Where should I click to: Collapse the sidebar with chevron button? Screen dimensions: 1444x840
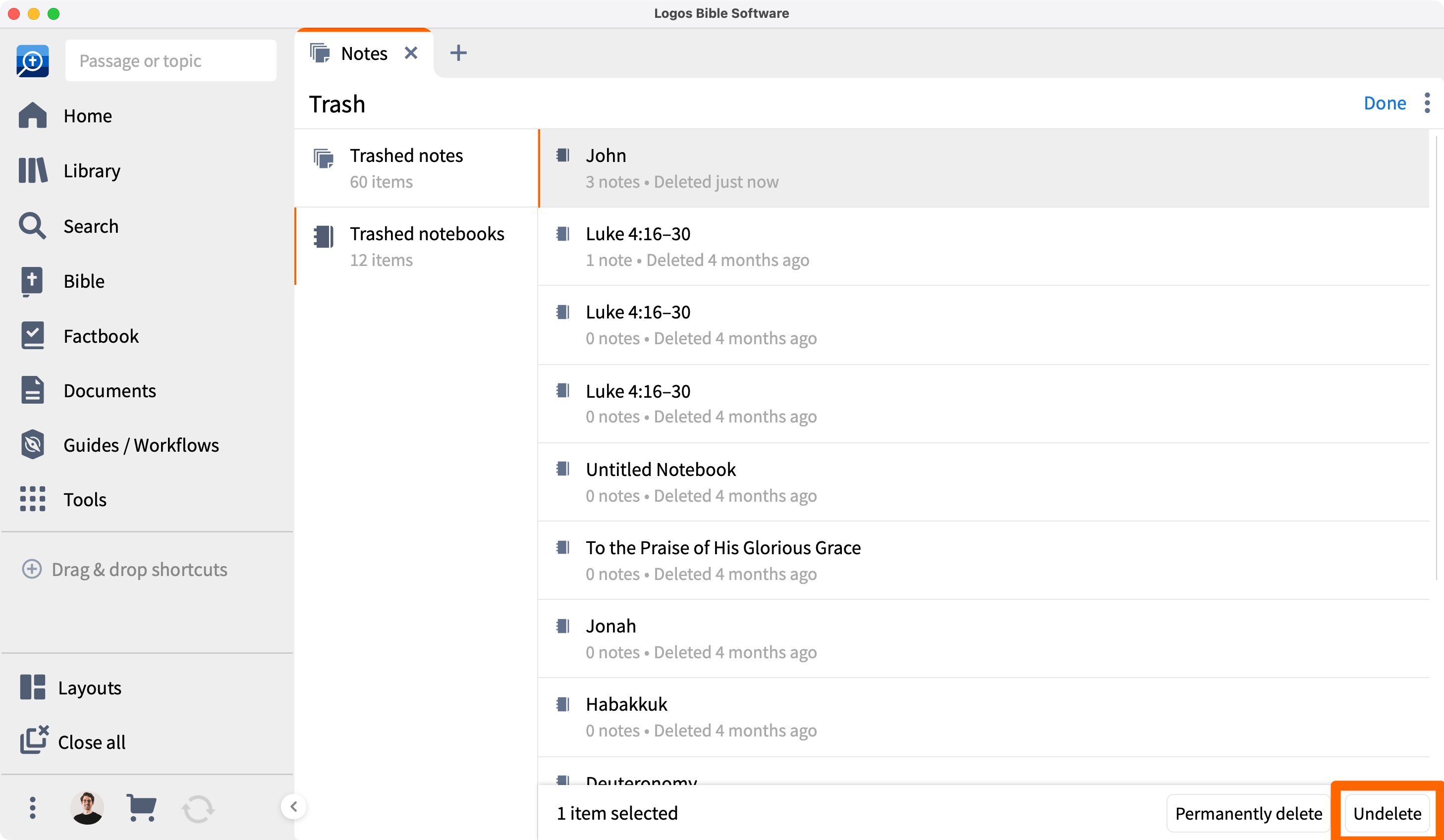pos(293,807)
